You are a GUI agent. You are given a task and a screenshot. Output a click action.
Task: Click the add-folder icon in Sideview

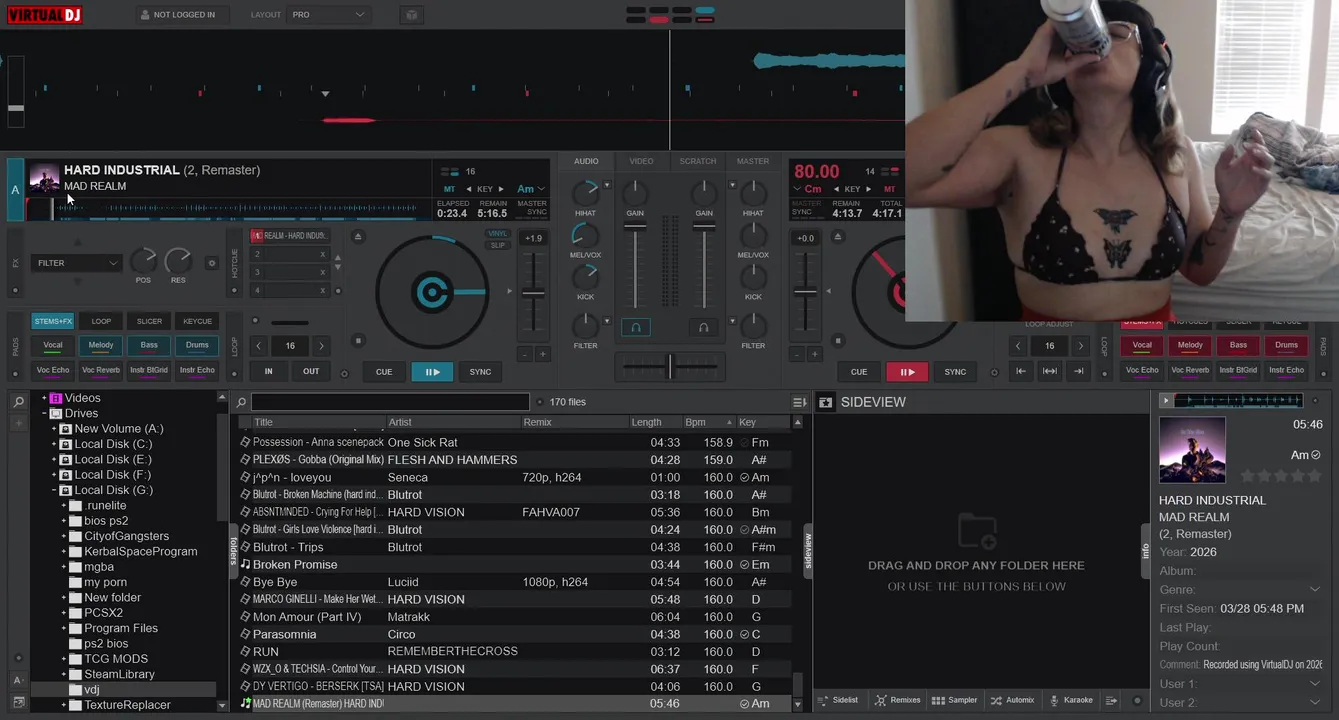pyautogui.click(x=976, y=531)
